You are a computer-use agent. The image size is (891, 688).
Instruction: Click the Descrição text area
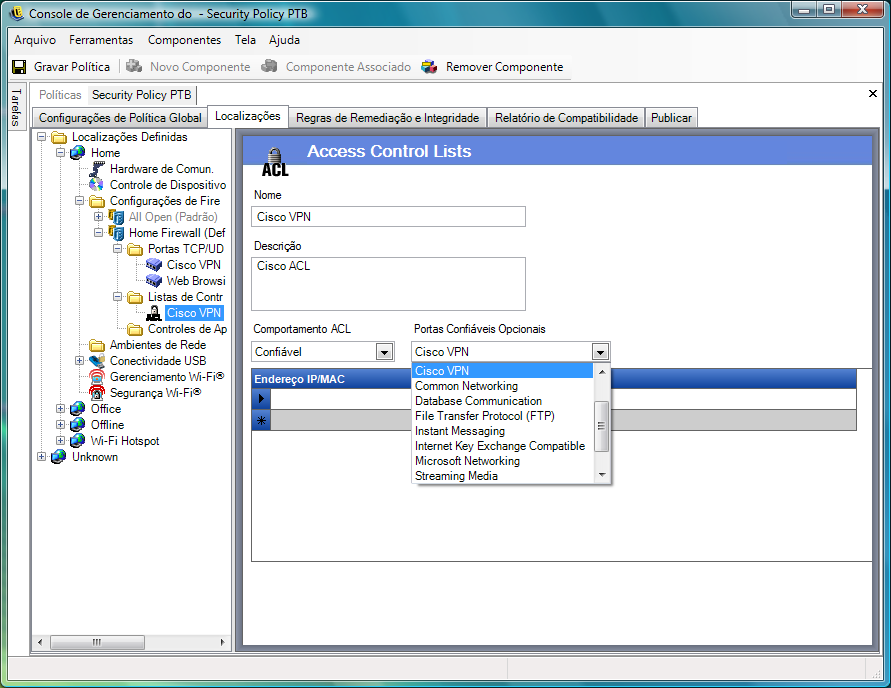(x=388, y=283)
